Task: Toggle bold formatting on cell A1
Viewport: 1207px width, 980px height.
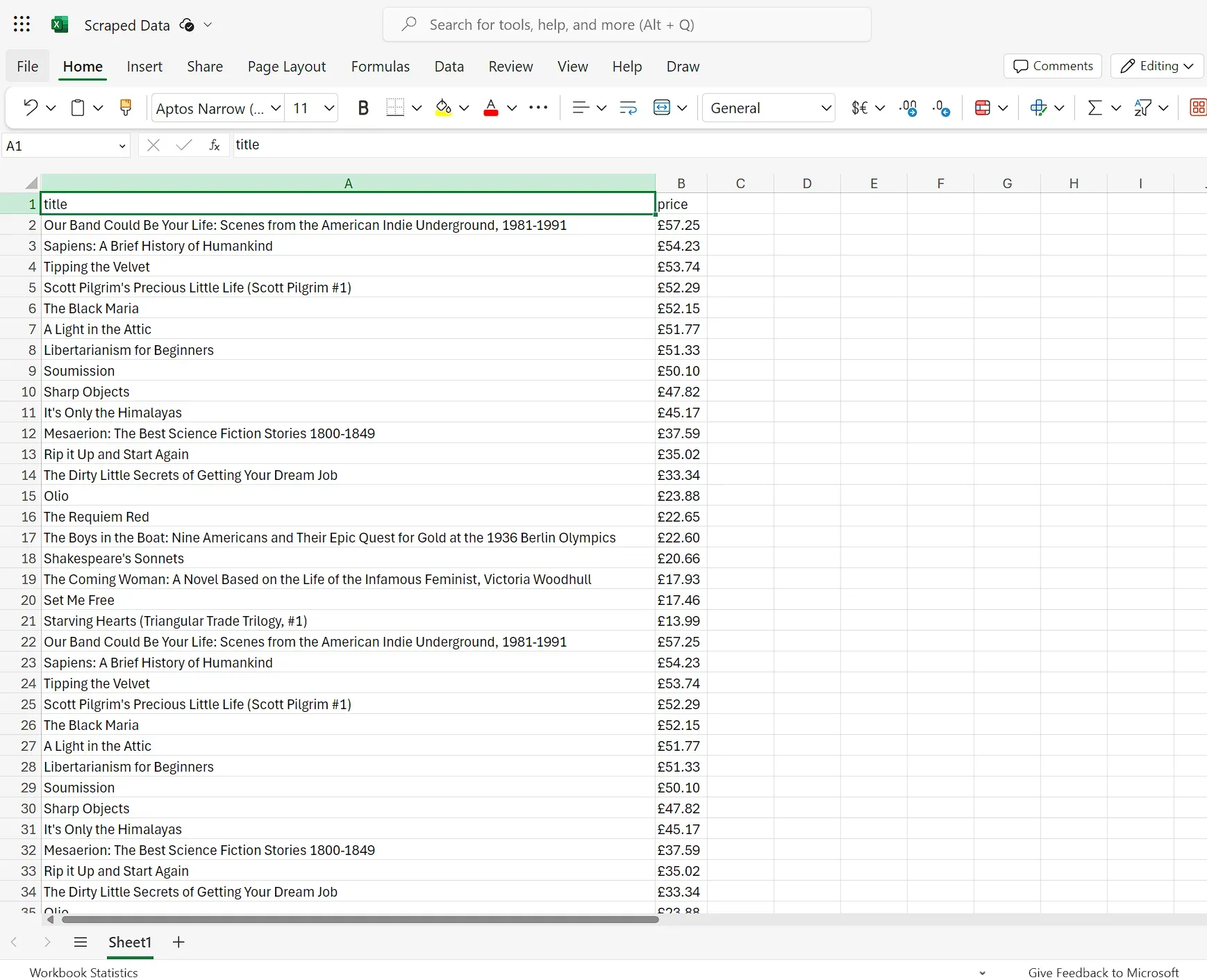Action: 364,108
